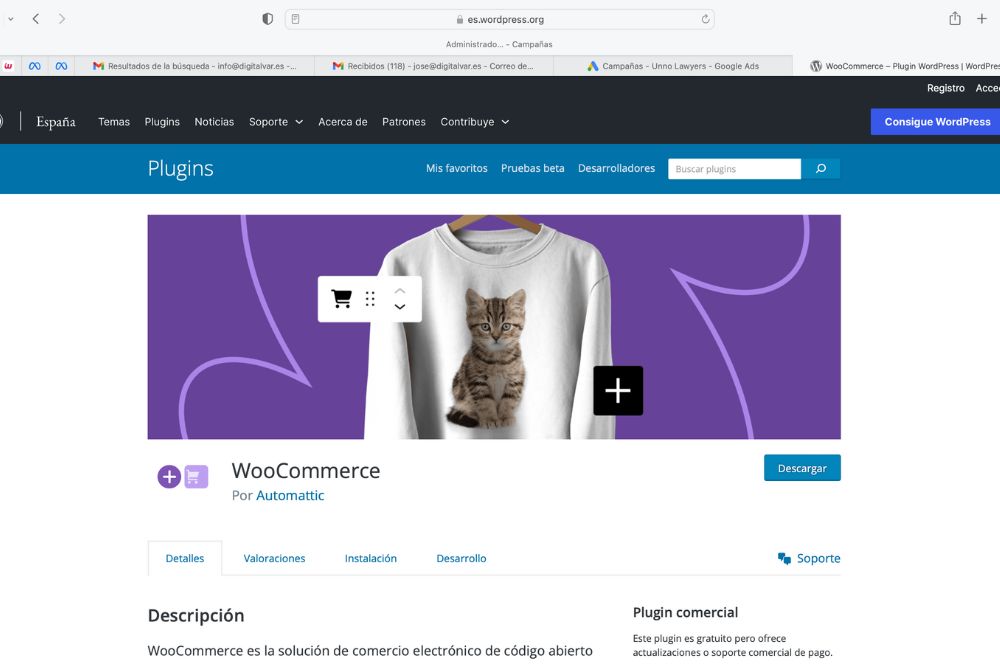Click the black plus block inserter on the shirt
Screen dimensions: 1000x664
617,390
